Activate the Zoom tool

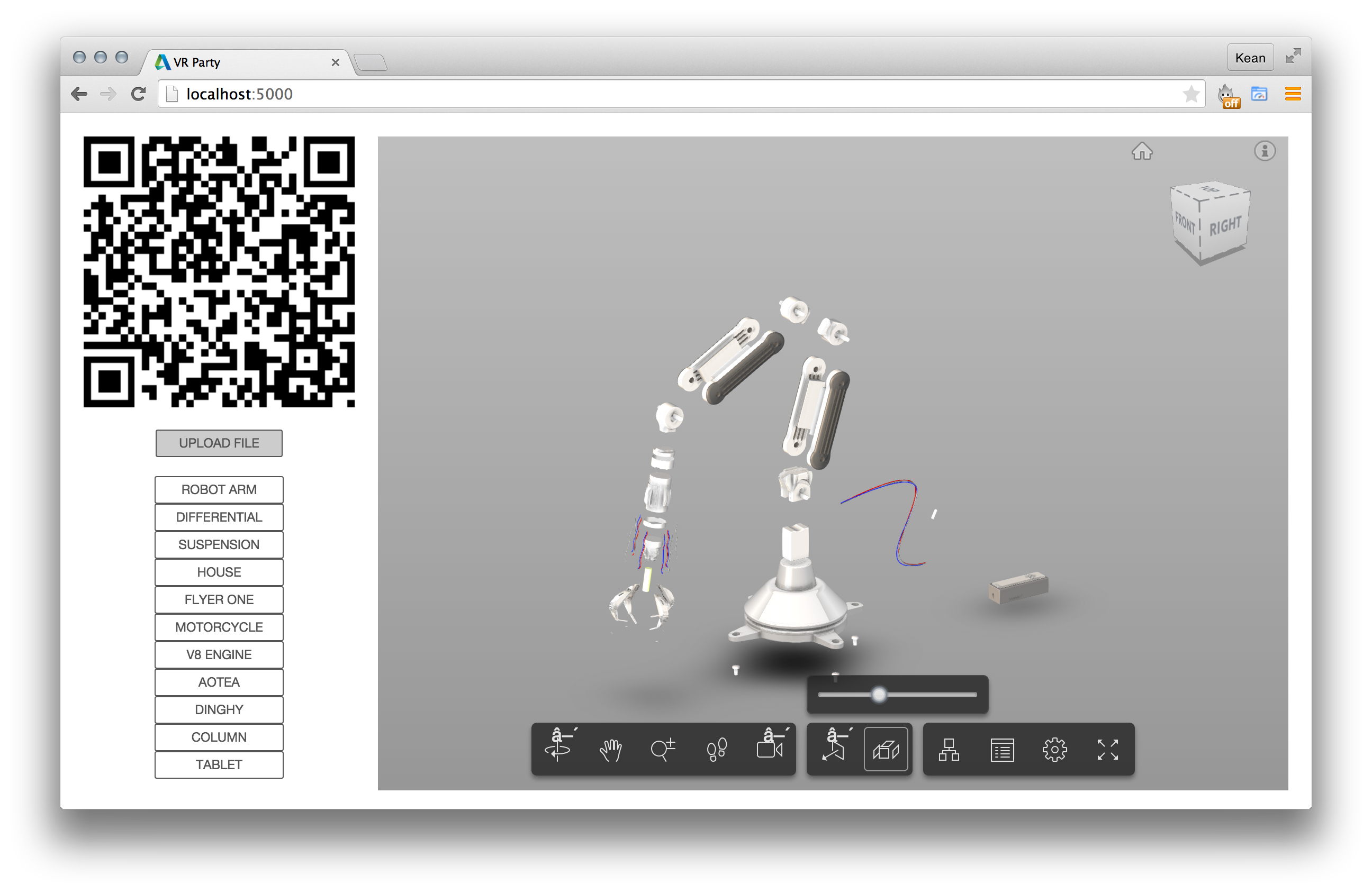tap(663, 749)
